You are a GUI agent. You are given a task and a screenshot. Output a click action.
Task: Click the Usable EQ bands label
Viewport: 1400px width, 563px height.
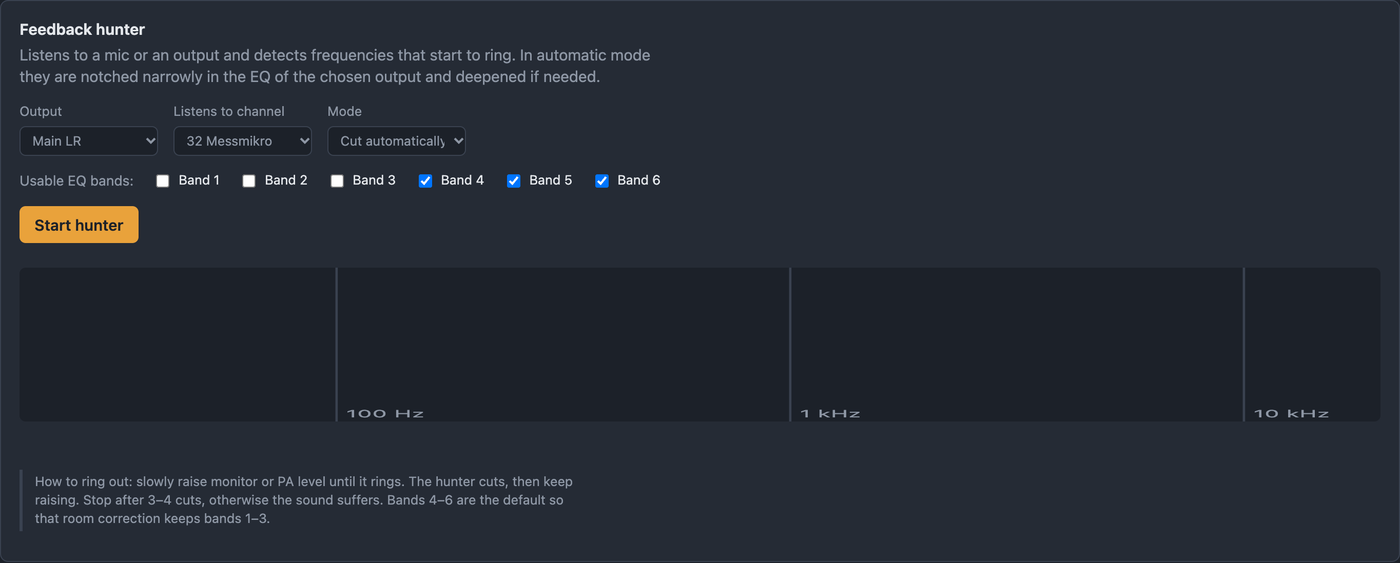click(77, 181)
